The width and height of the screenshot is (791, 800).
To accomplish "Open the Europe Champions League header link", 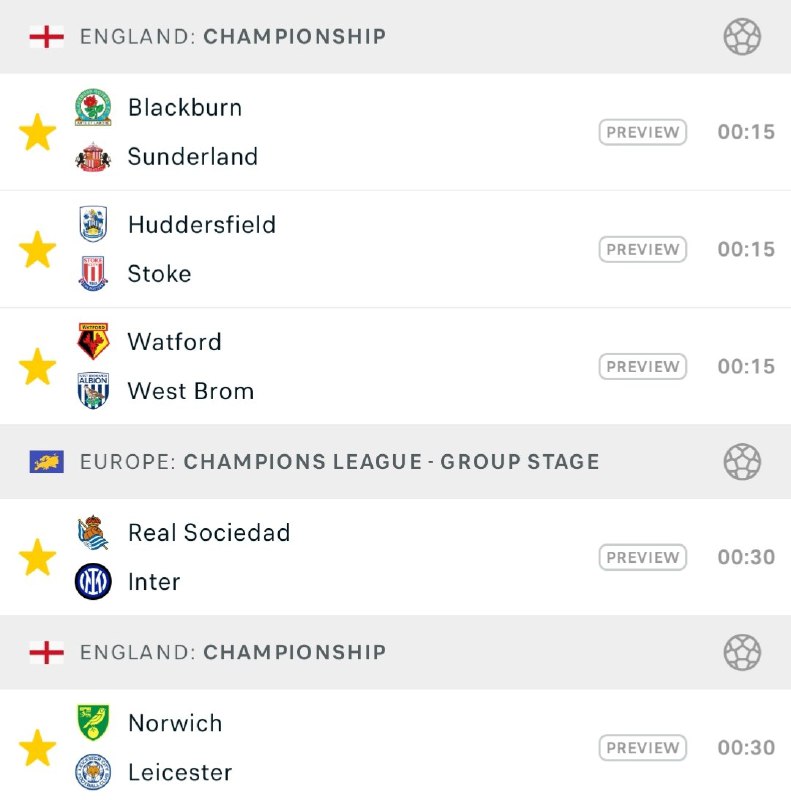I will 340,462.
